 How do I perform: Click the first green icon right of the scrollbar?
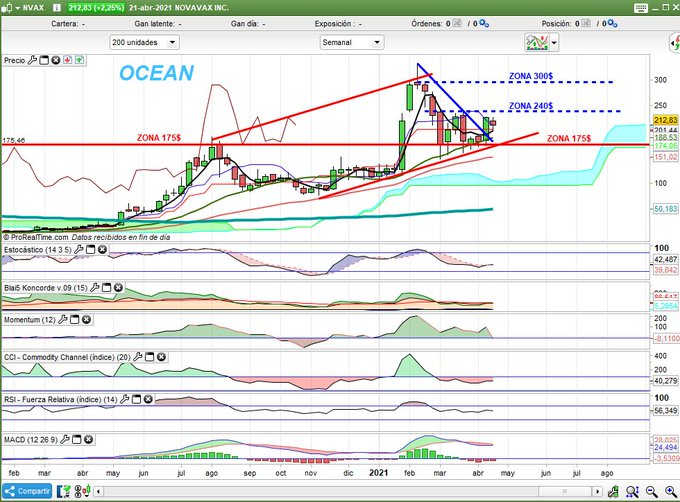613,491
